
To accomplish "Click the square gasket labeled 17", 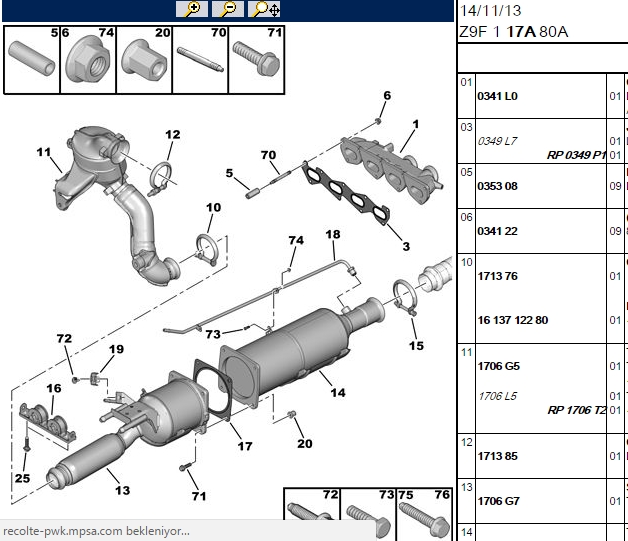I will pos(212,390).
